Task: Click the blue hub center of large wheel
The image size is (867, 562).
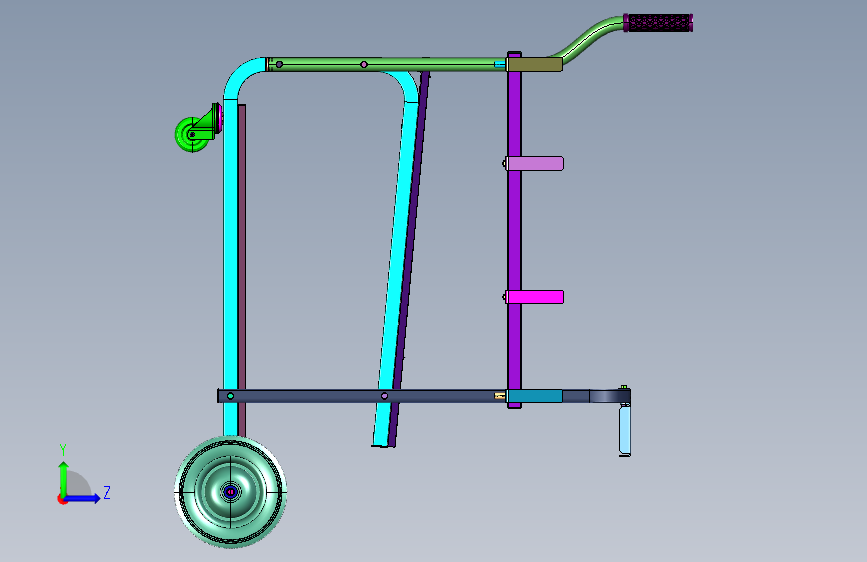Action: coord(231,492)
